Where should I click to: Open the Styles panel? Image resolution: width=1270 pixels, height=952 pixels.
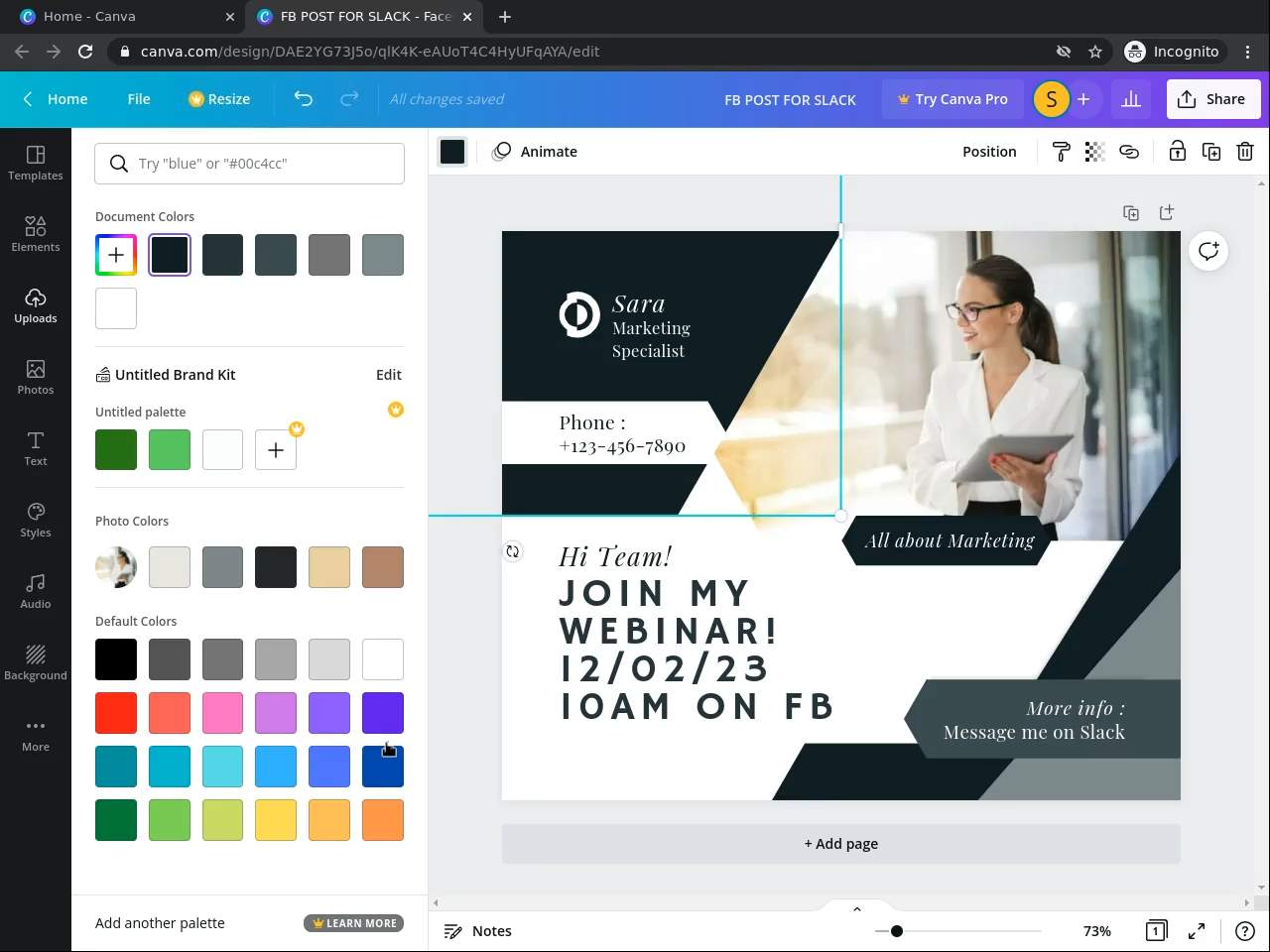tap(36, 520)
